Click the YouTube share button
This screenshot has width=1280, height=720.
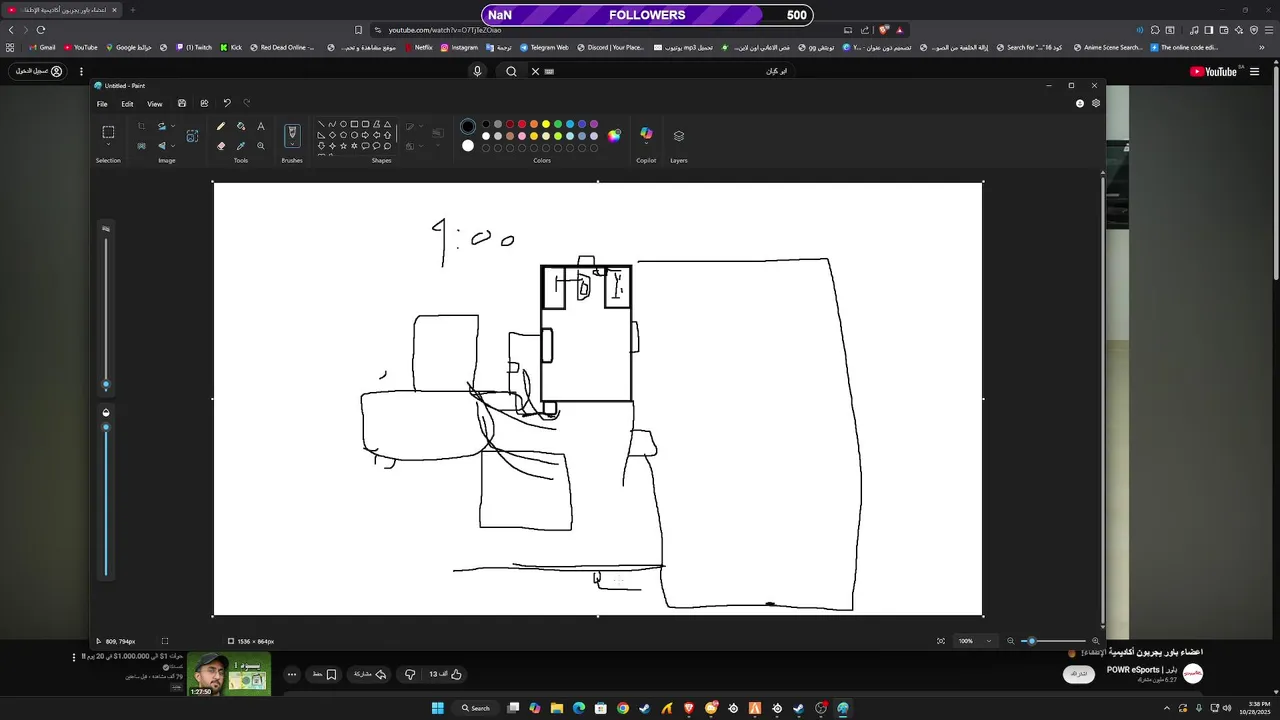tap(370, 674)
